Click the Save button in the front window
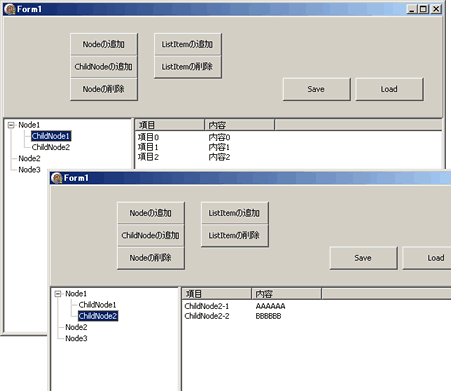This screenshot has width=451, height=391. coord(363,258)
